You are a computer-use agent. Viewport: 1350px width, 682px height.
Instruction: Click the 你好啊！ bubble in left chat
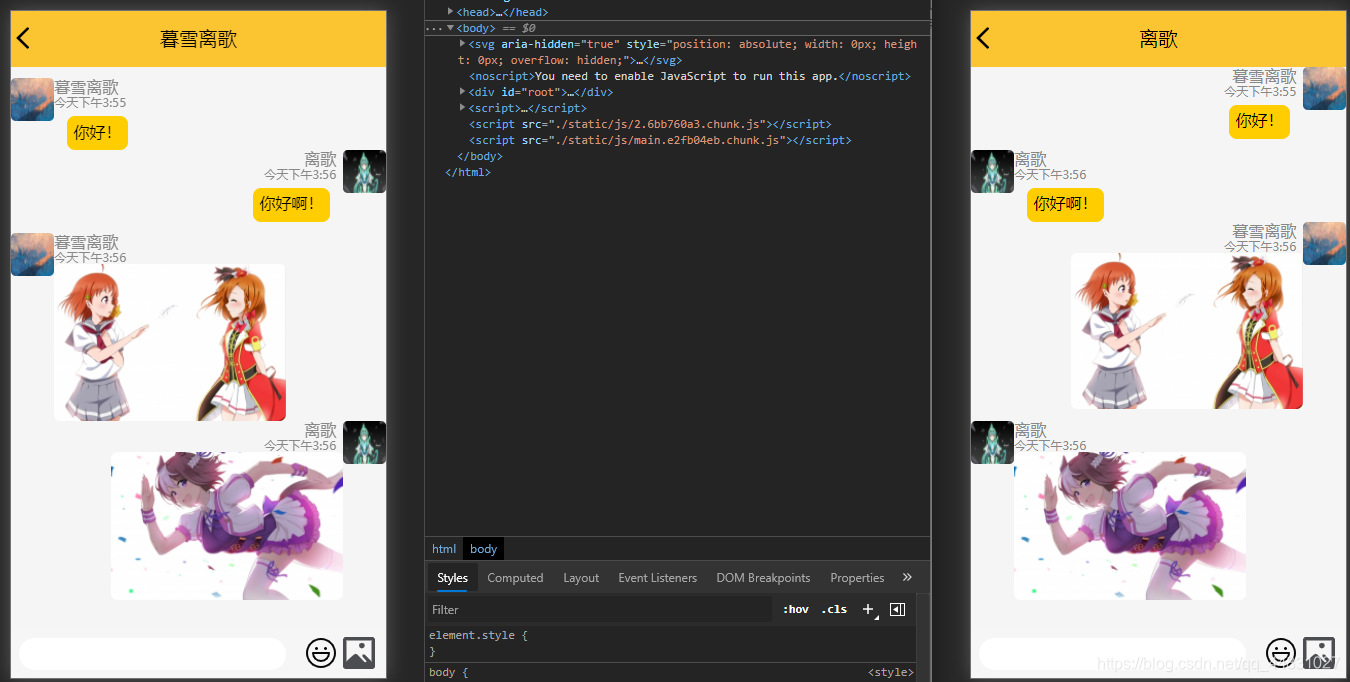coord(291,204)
